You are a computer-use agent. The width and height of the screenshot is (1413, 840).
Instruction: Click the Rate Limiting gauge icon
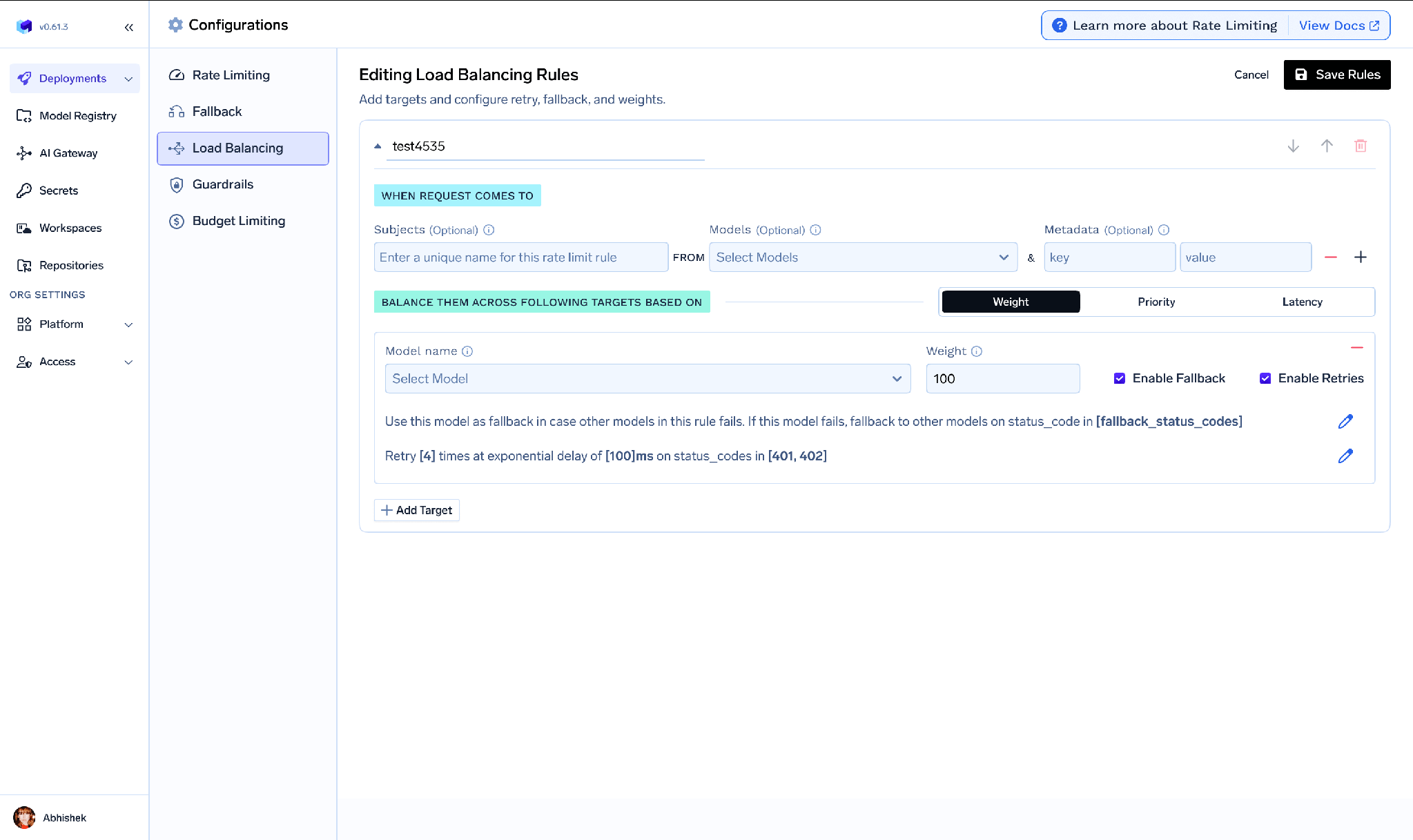[x=177, y=75]
